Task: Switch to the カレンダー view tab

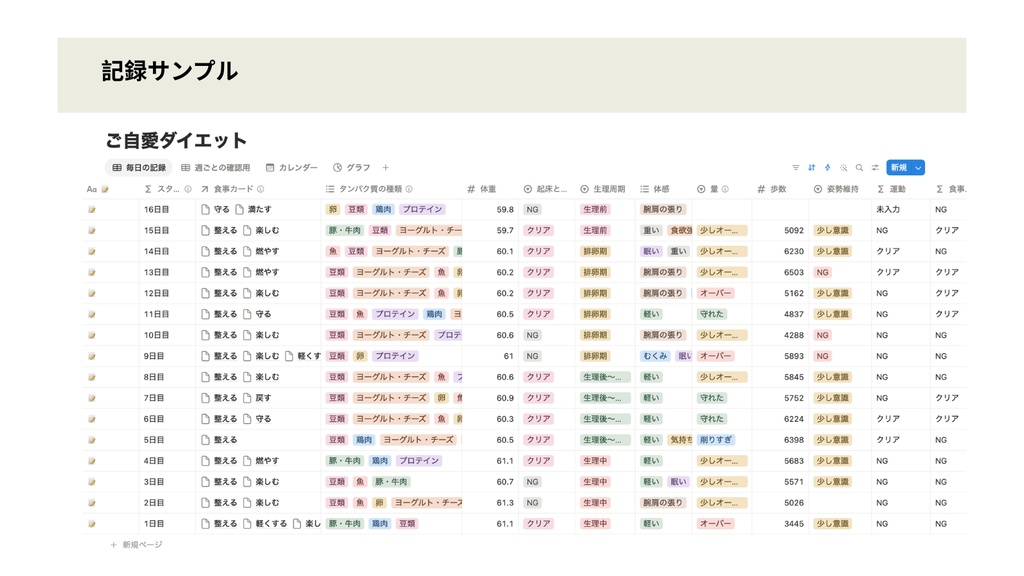Action: click(x=291, y=168)
